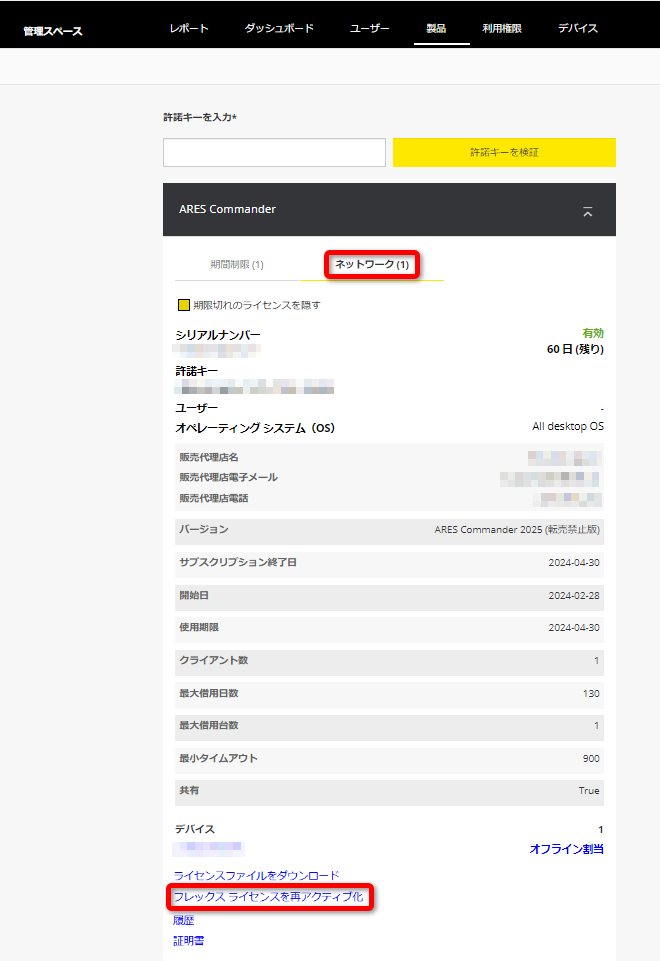The height and width of the screenshot is (961, 660).
Task: Tick the hide expired licenses checkbox
Action: coord(184,305)
